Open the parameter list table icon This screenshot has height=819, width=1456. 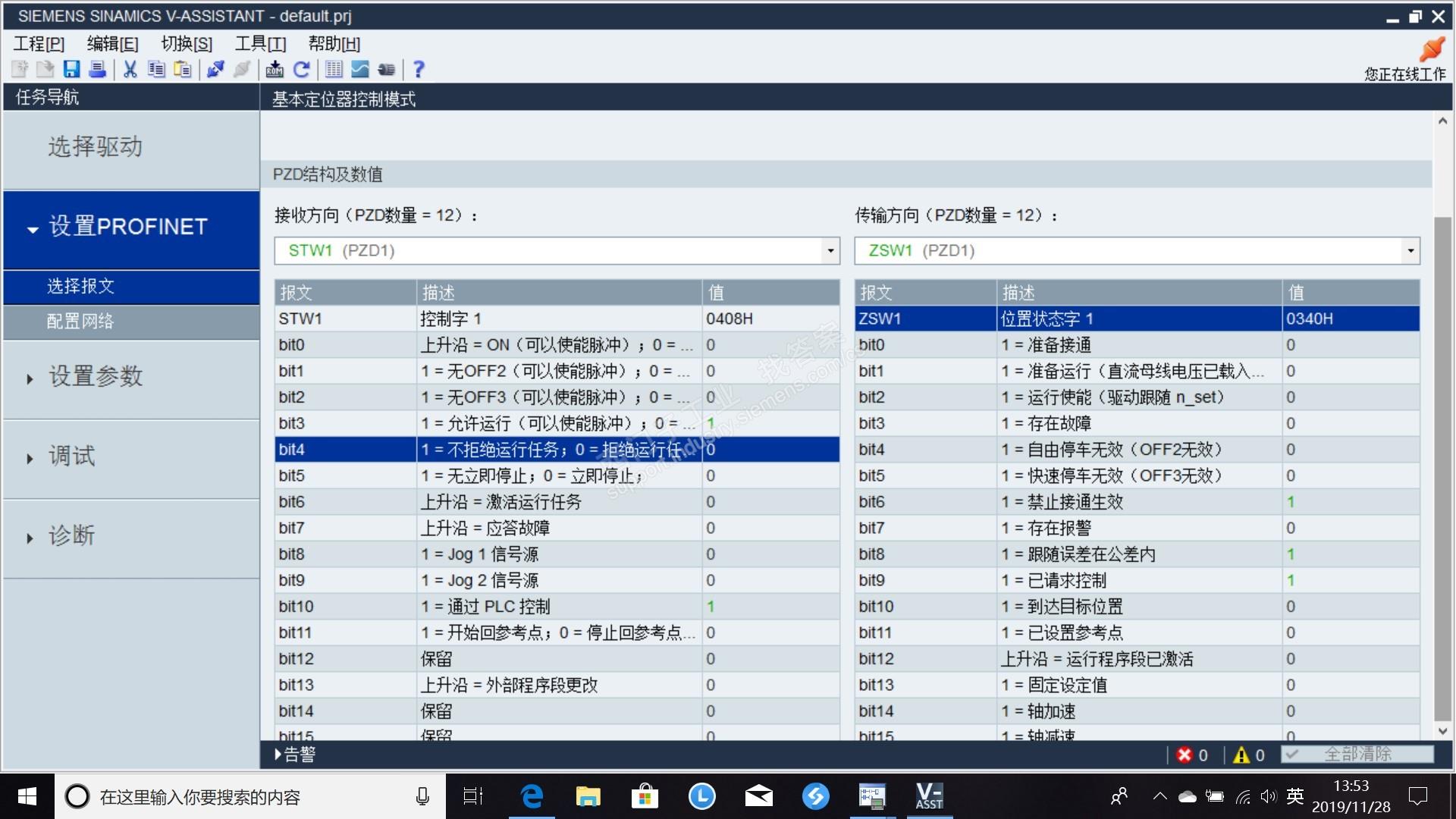(x=334, y=70)
